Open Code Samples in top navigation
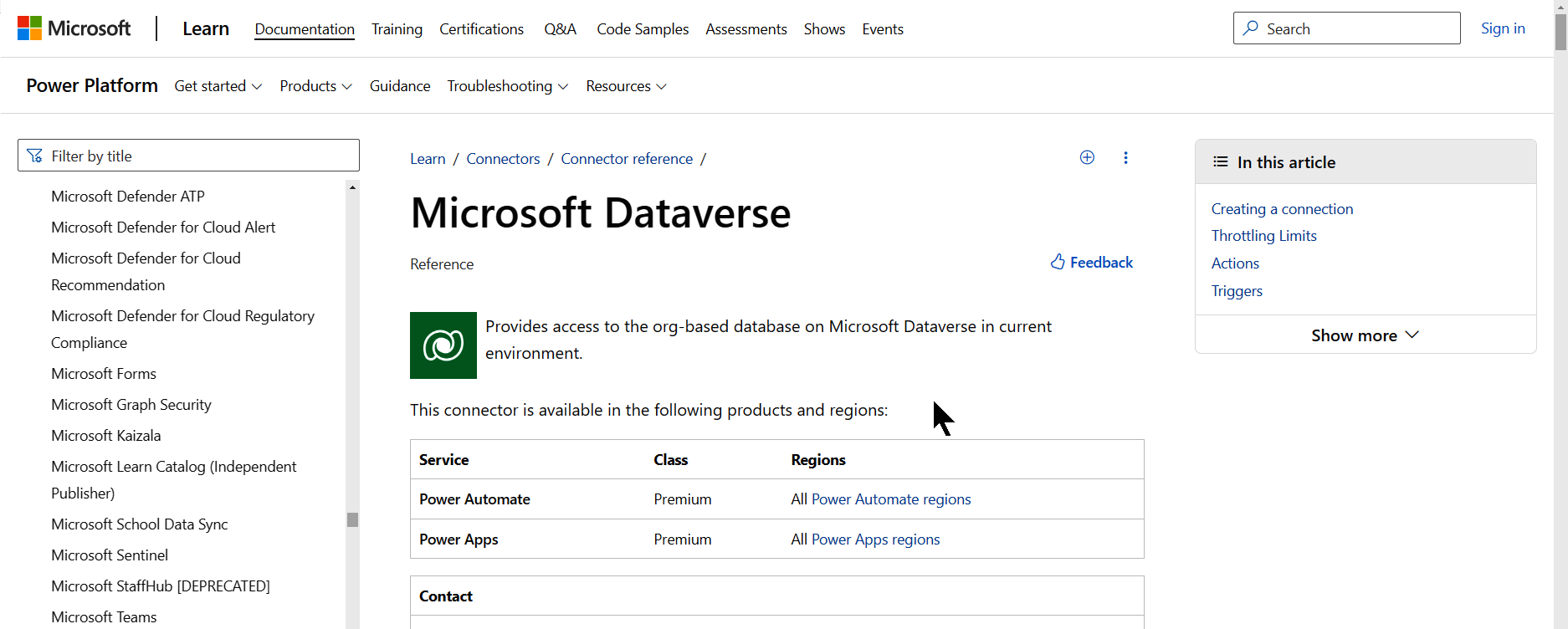 point(643,29)
